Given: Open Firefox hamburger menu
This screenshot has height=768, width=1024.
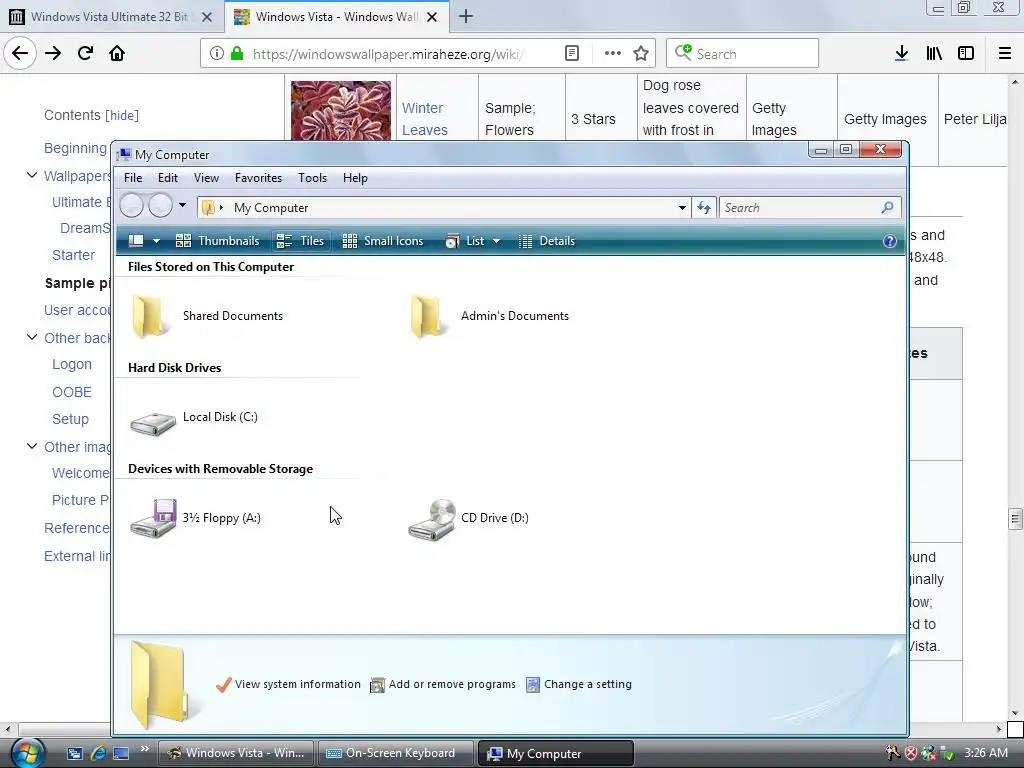Looking at the screenshot, I should [1005, 54].
